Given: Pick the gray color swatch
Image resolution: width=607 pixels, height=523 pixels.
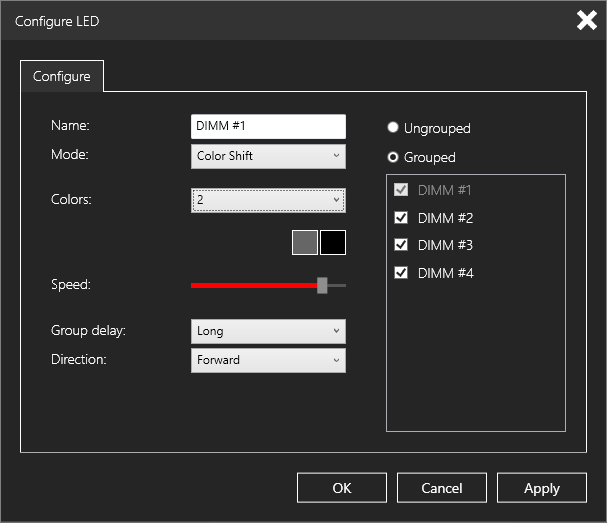Looking at the screenshot, I should coord(305,242).
